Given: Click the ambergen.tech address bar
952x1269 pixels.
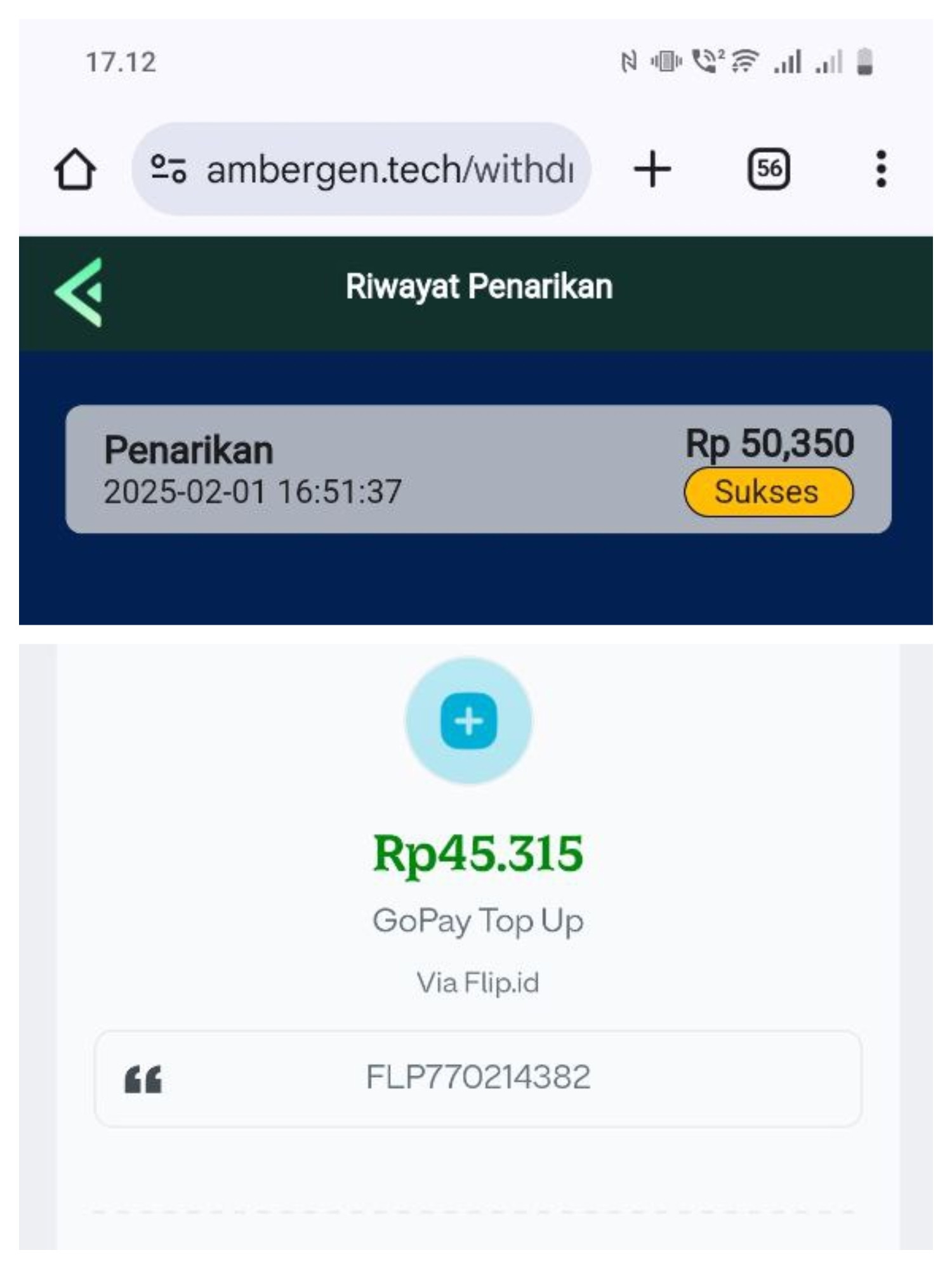Looking at the screenshot, I should 361,169.
